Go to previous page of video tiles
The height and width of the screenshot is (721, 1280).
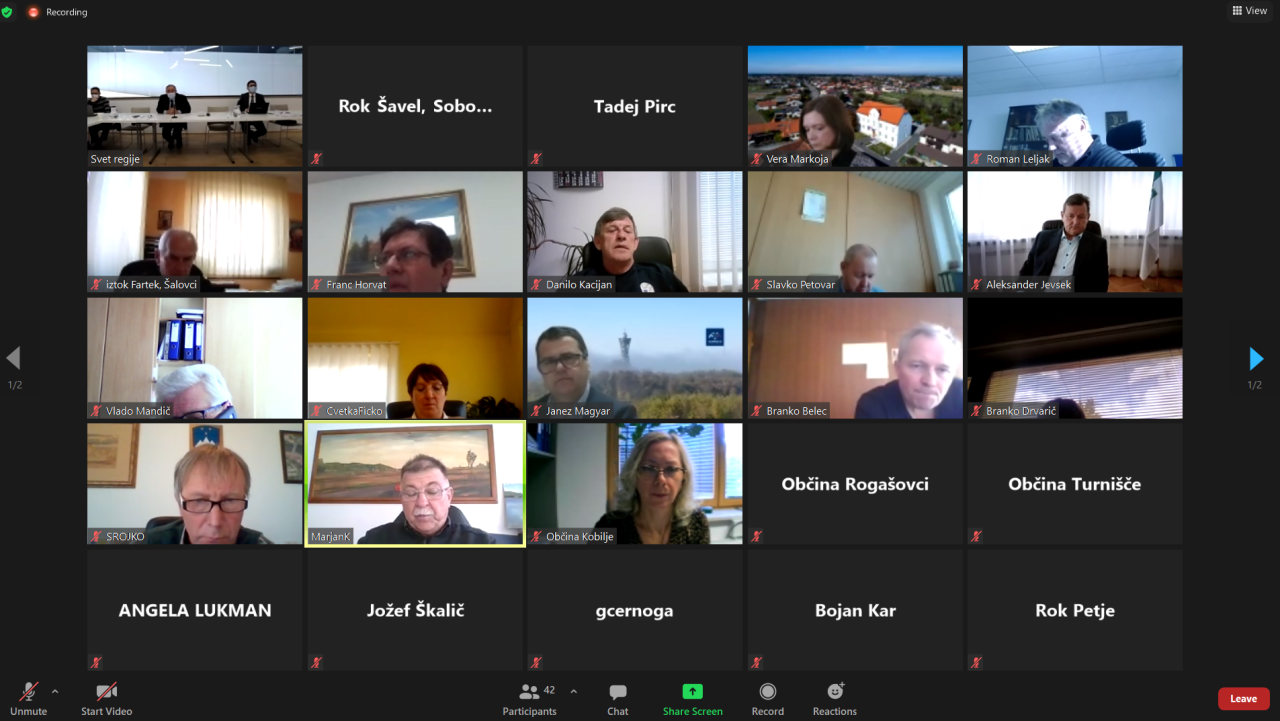[13, 358]
